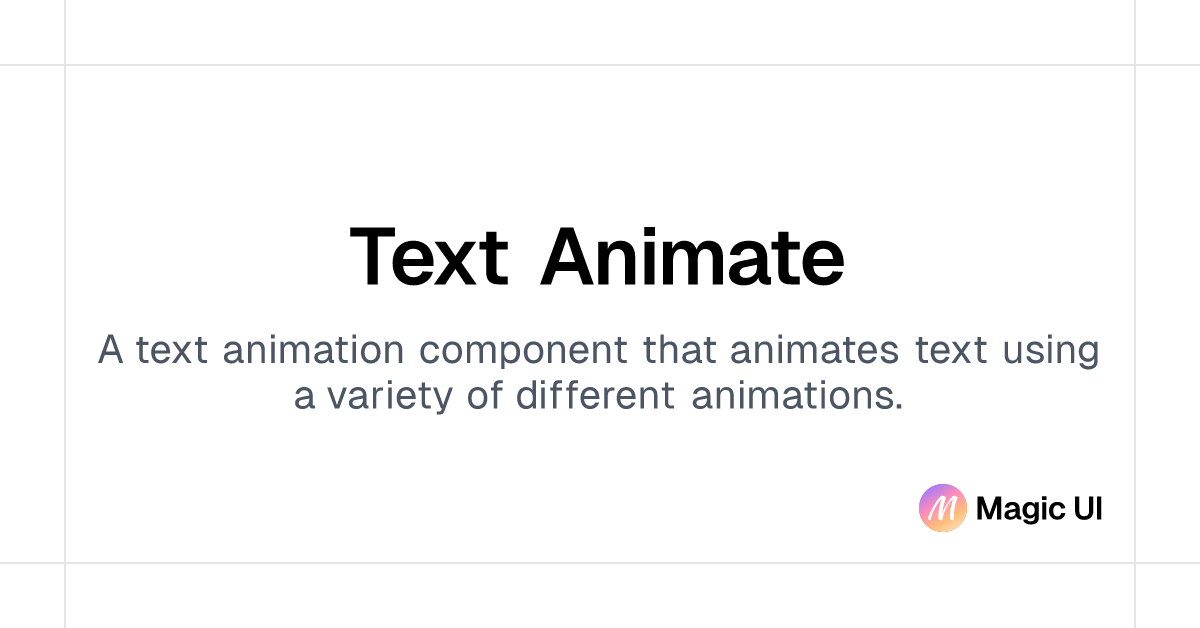1200x628 pixels.
Task: Click the bottom-left grid line intersection
Action: (x=65, y=562)
